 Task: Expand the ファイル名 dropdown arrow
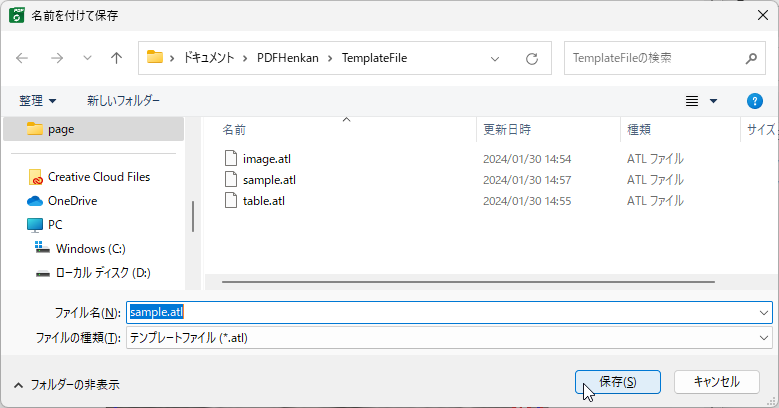pyautogui.click(x=764, y=313)
